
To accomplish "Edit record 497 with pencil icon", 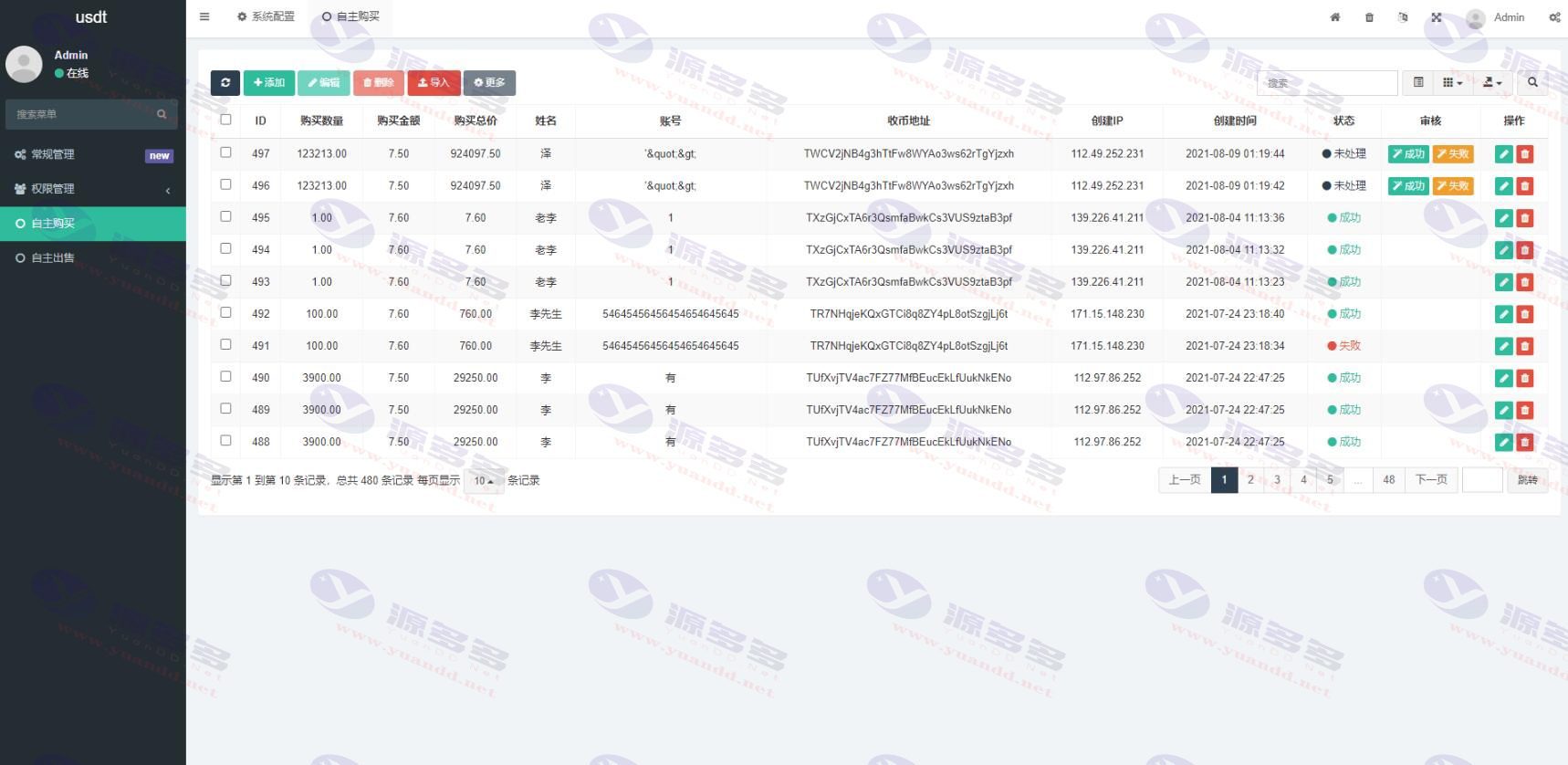I will click(x=1504, y=154).
